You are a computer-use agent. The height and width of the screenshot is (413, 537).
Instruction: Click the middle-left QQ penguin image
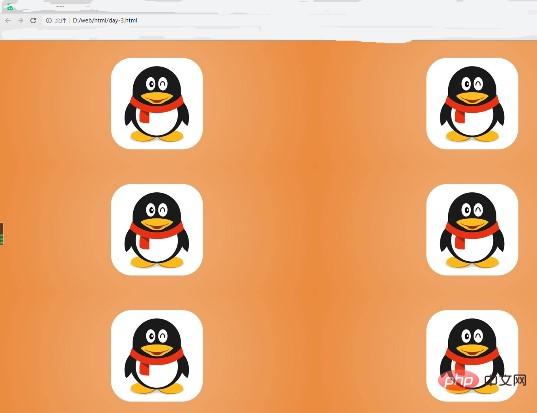(157, 229)
